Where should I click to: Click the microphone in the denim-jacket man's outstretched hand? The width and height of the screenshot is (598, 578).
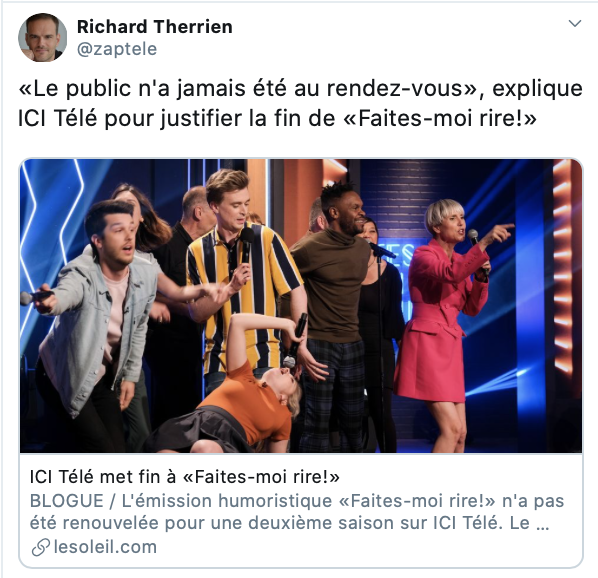click(36, 296)
